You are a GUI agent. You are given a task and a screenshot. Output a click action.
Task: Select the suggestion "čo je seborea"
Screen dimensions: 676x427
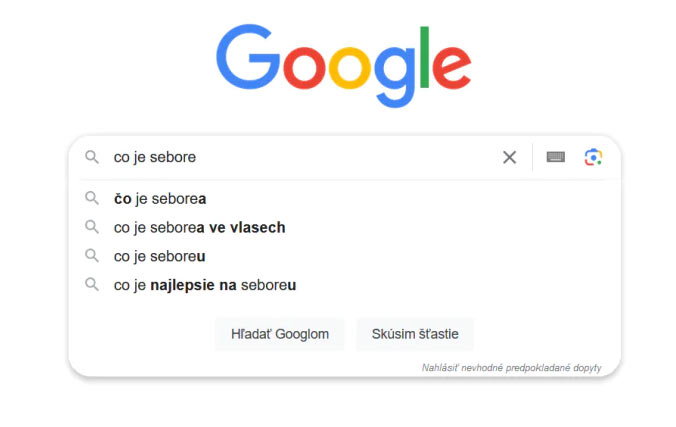pyautogui.click(x=160, y=198)
